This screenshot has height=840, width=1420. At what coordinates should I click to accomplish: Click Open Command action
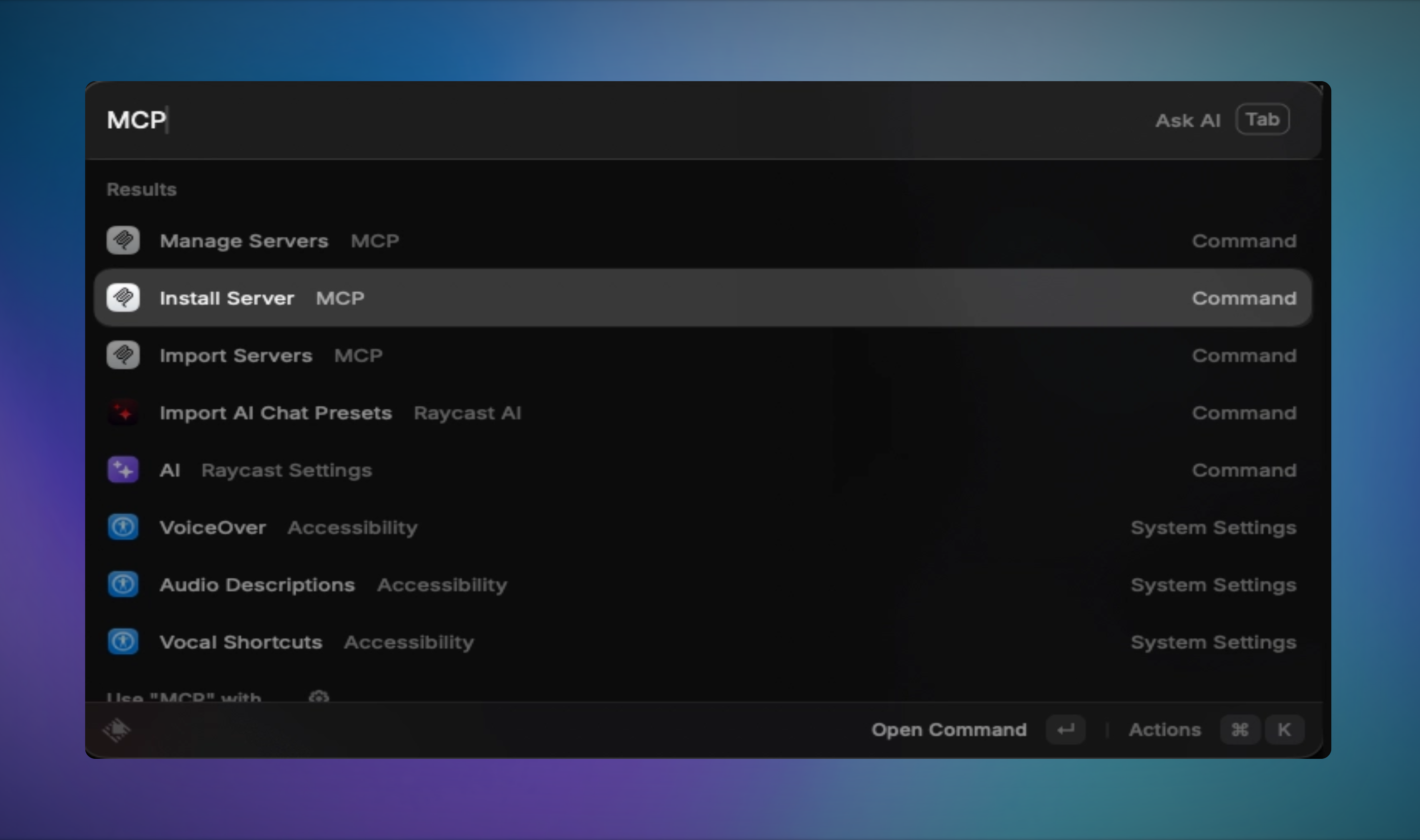(949, 729)
